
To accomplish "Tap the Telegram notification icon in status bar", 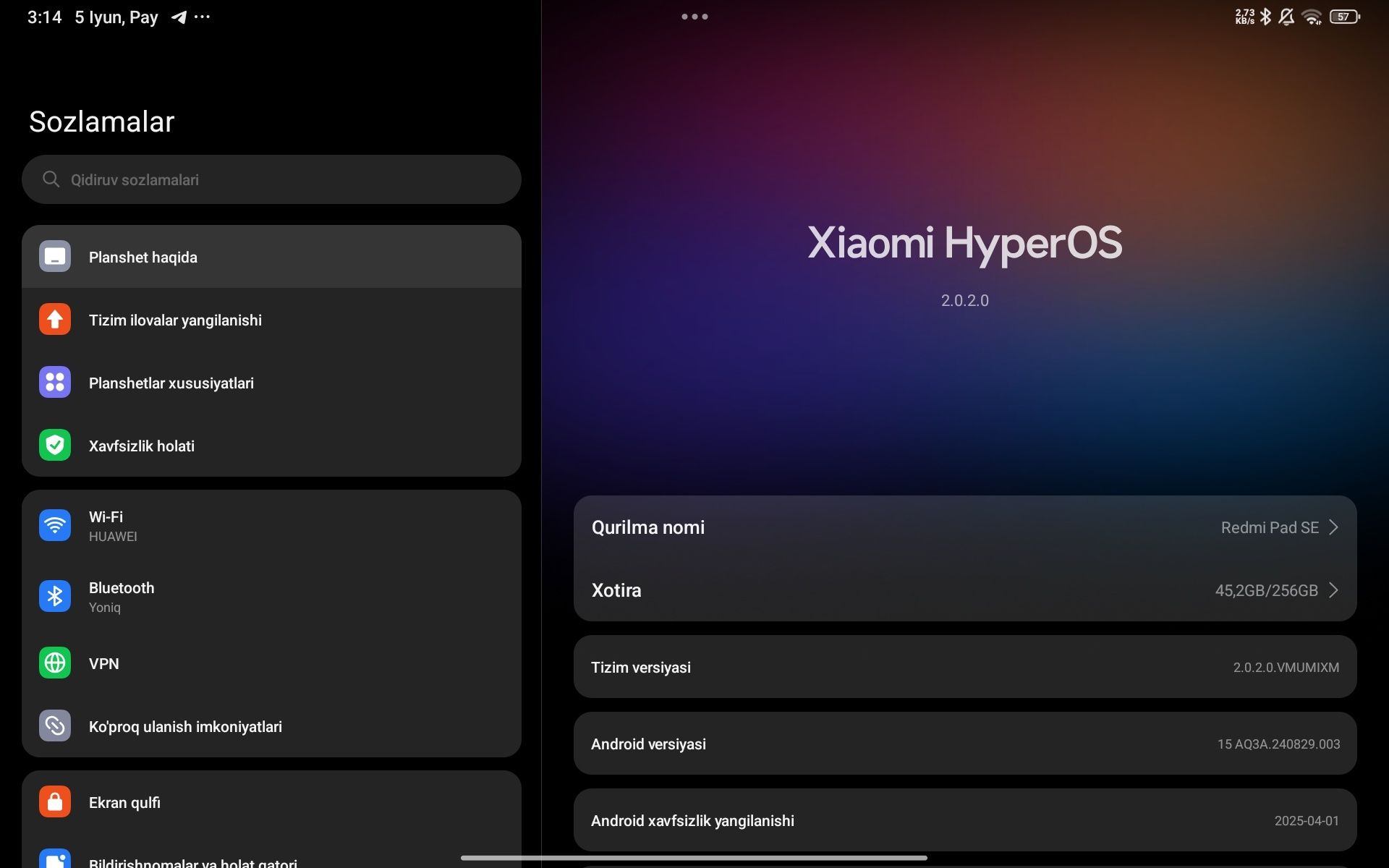I will click(x=179, y=17).
